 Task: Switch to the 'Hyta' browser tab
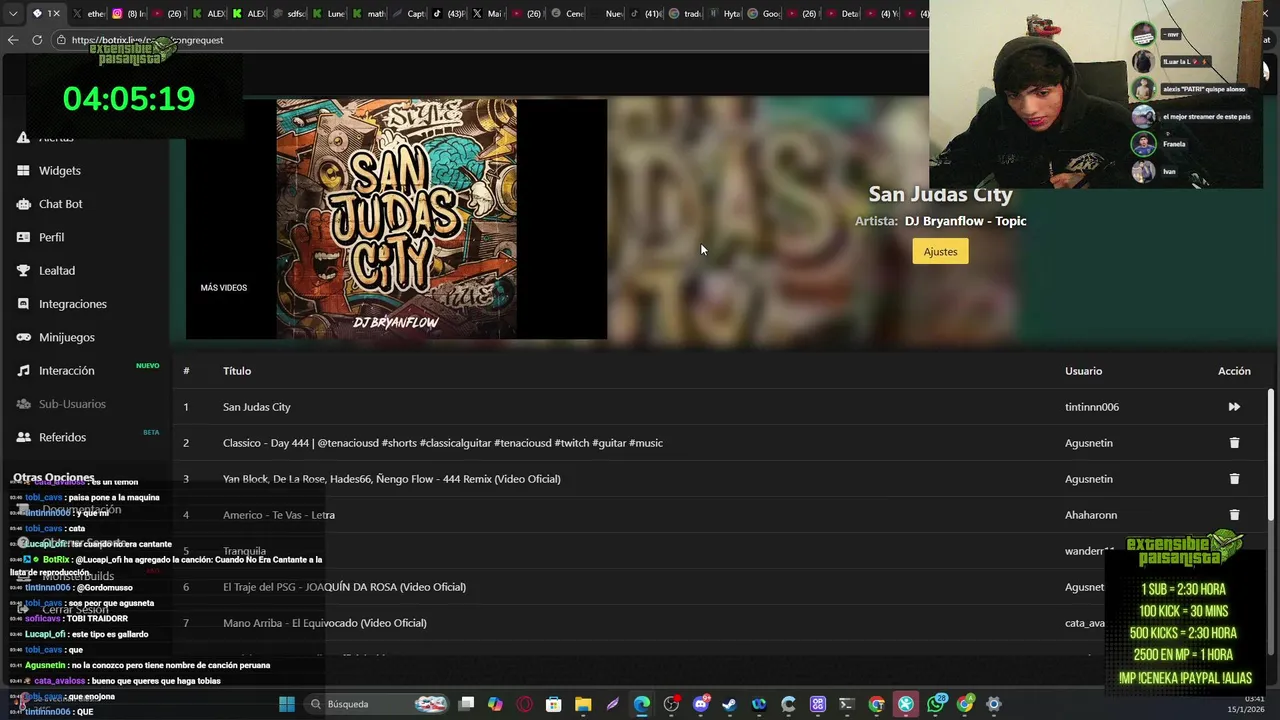pos(726,14)
